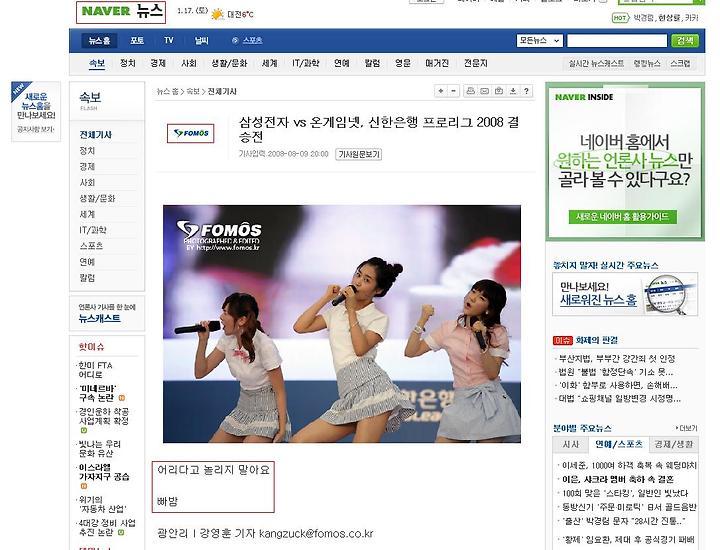Select 생활/문화 in top category menu
Viewport: 720px width, 550px height.
click(x=229, y=63)
